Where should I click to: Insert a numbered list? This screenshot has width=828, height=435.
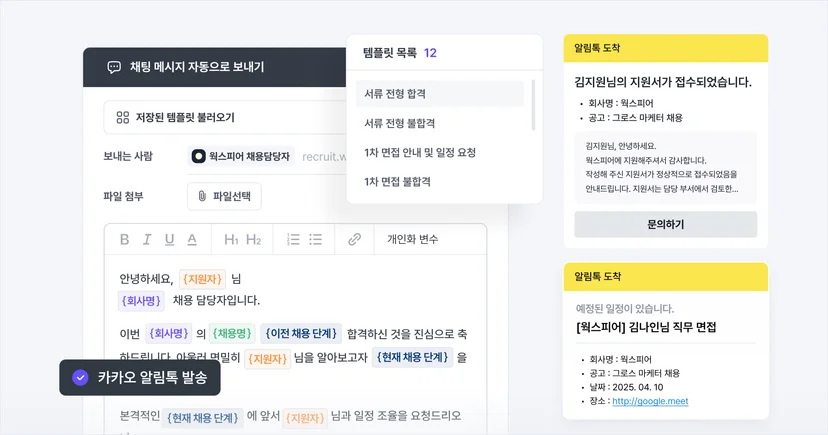pos(293,240)
